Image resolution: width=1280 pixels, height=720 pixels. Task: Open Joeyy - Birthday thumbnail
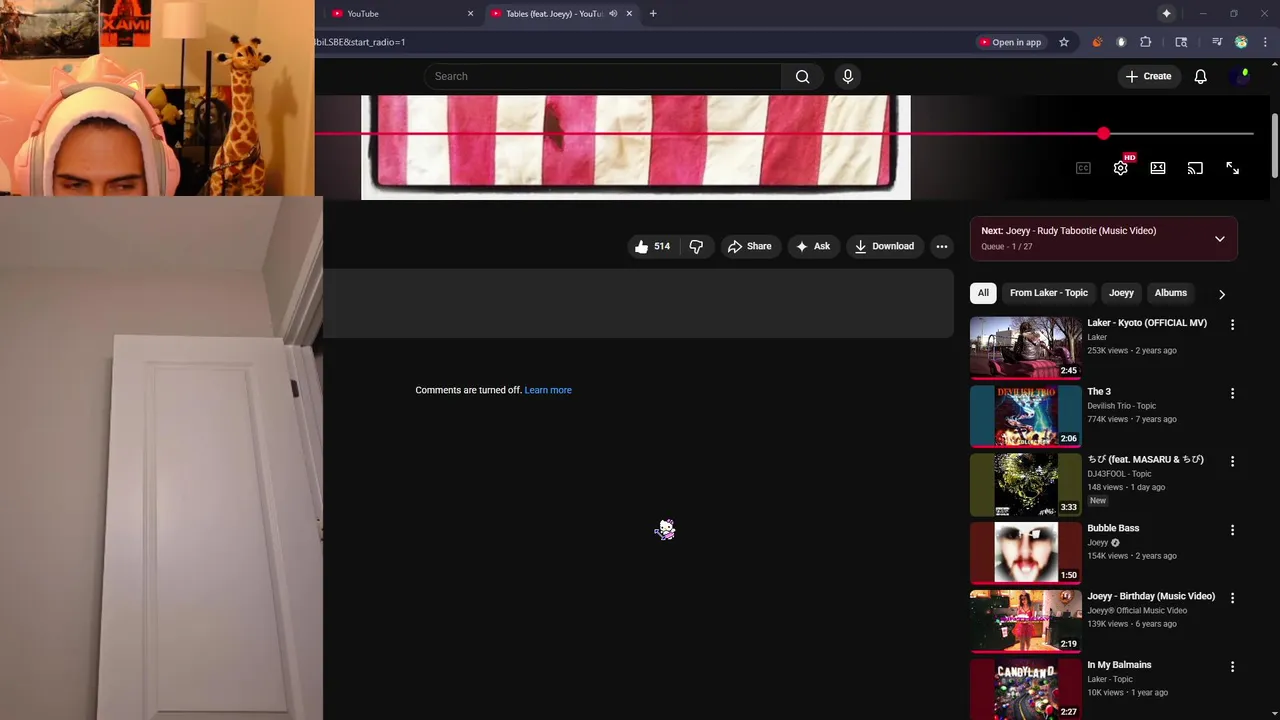pyautogui.click(x=1025, y=621)
